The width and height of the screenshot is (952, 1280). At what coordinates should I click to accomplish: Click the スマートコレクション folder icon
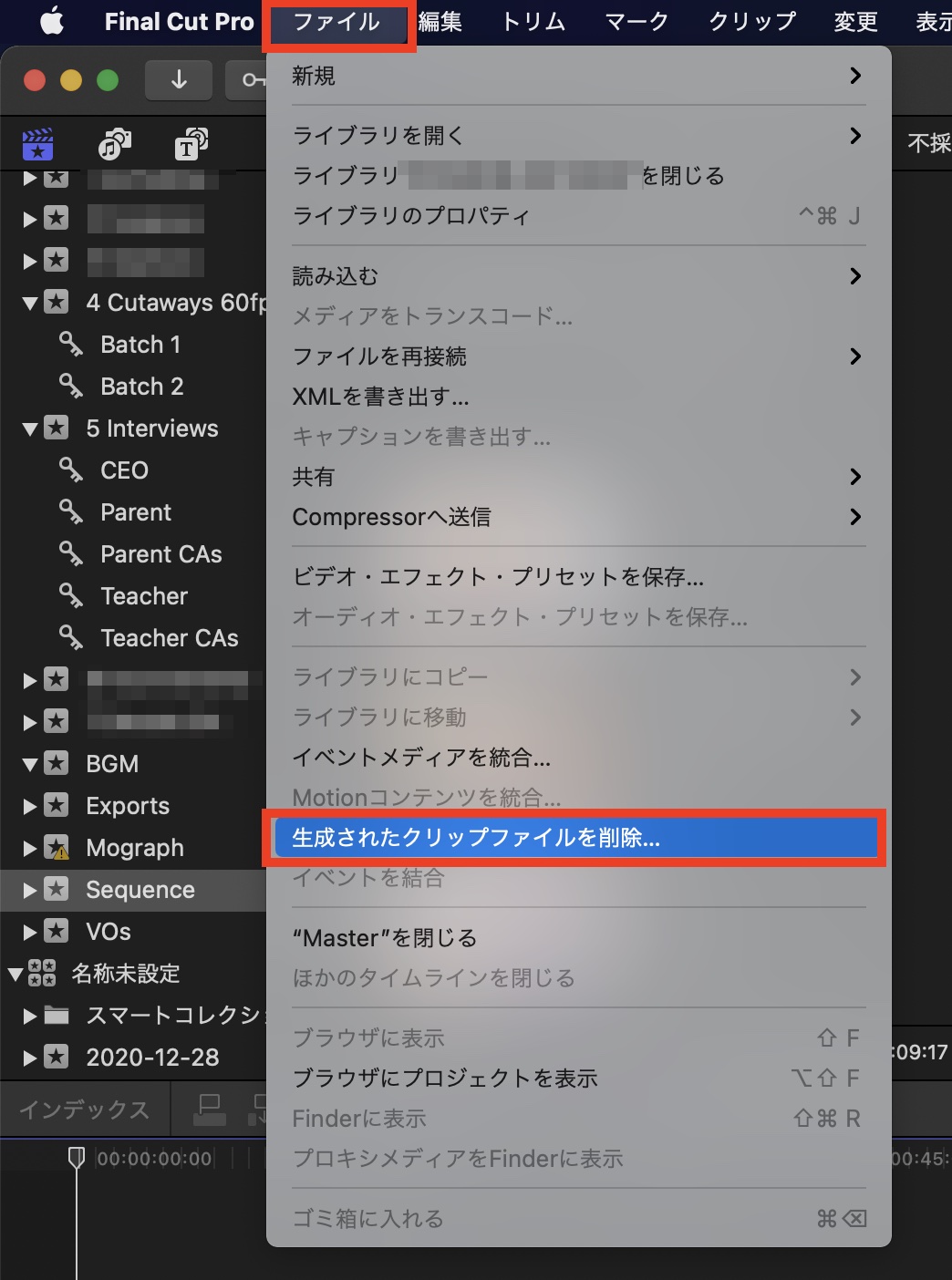click(57, 1015)
